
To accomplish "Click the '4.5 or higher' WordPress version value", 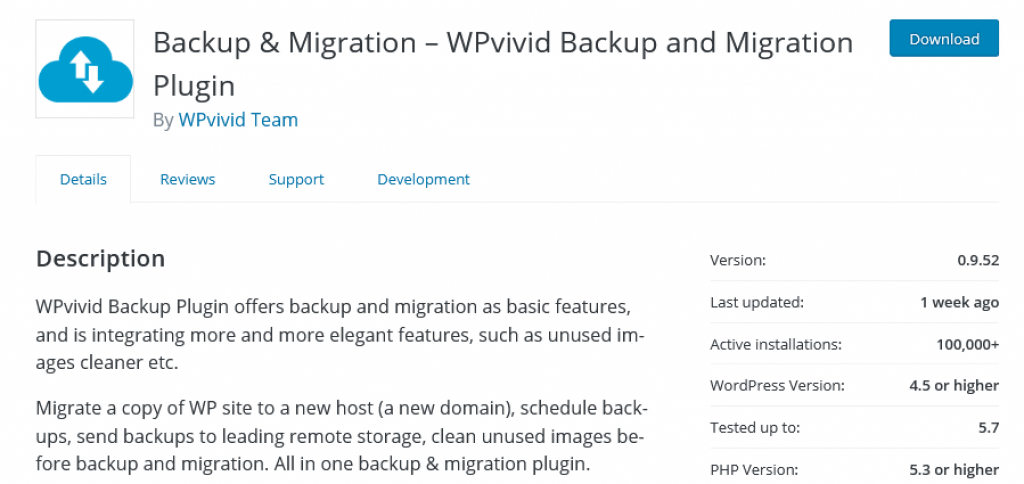I will click(x=954, y=385).
